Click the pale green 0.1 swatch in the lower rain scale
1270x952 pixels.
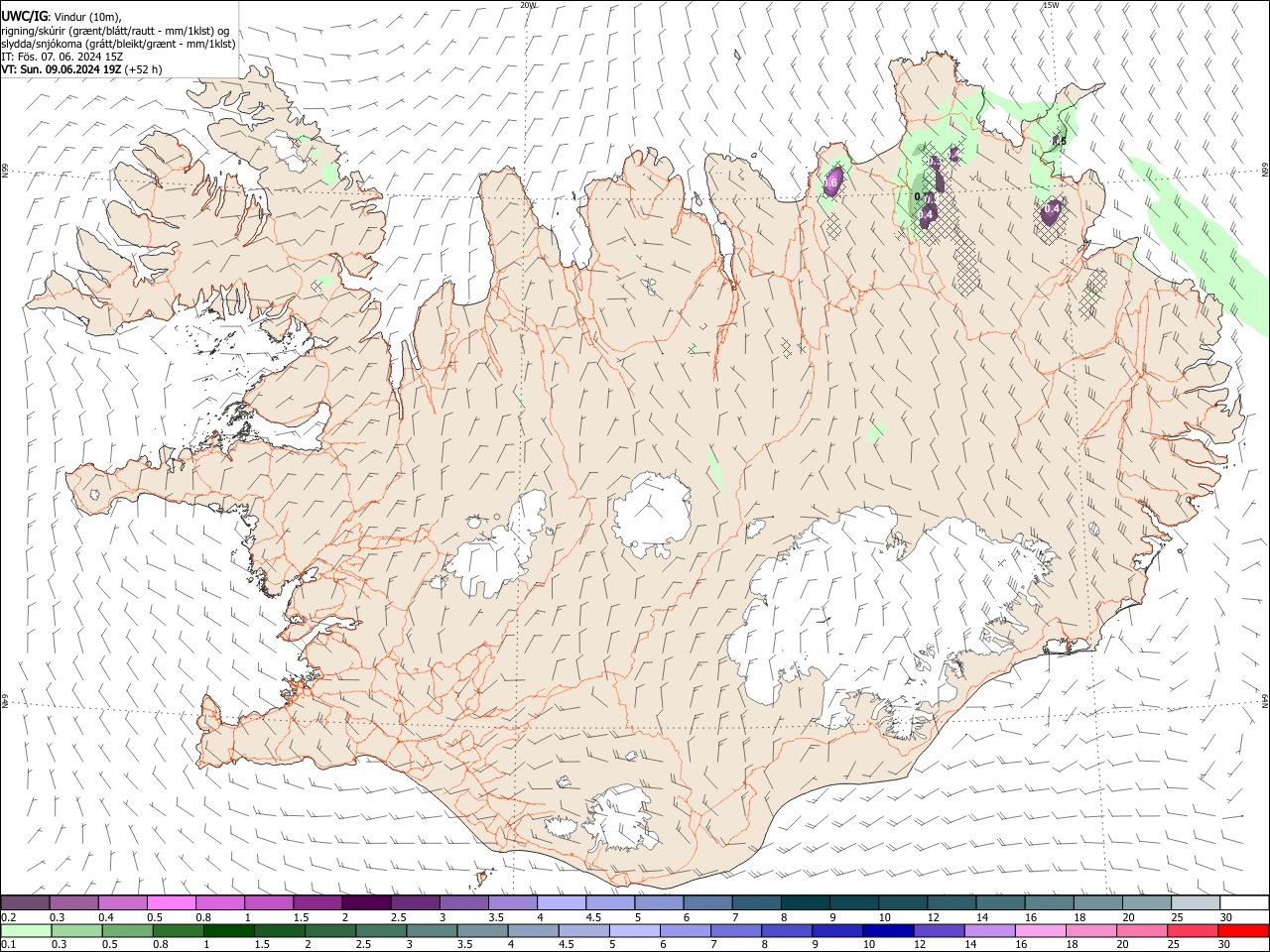(24, 930)
